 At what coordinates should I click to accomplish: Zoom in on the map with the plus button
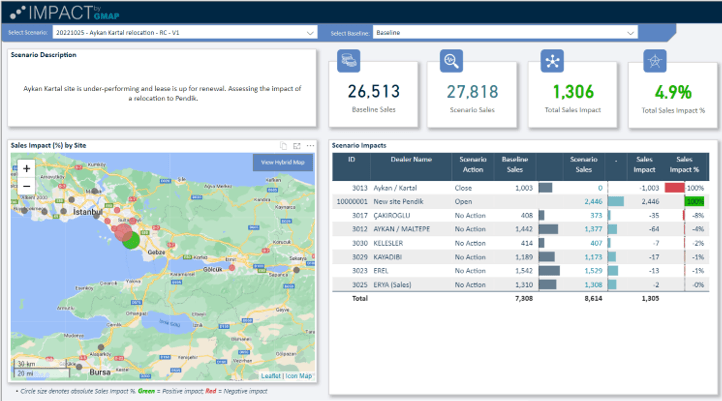(26, 169)
